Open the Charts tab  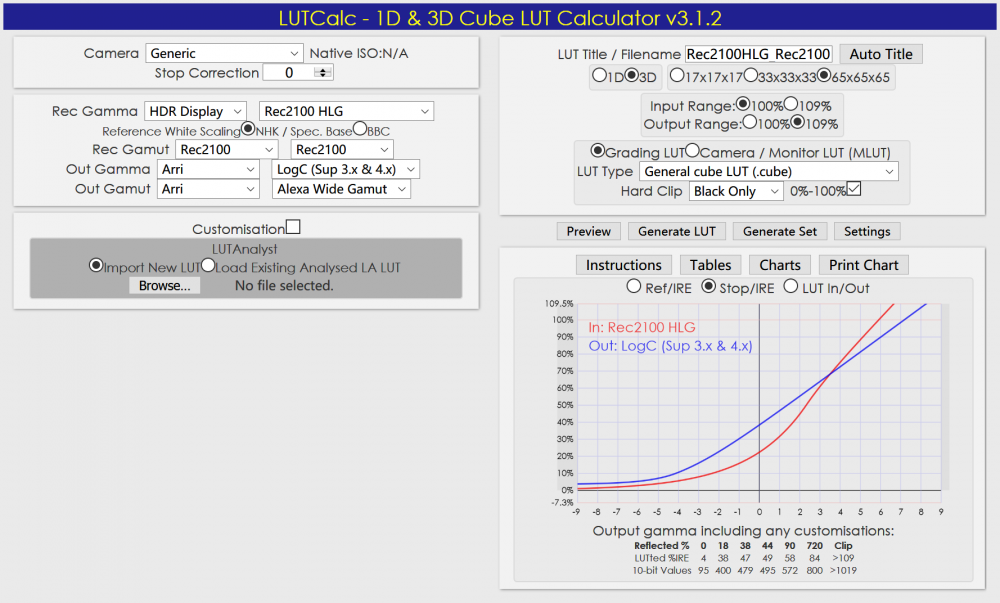coord(779,264)
